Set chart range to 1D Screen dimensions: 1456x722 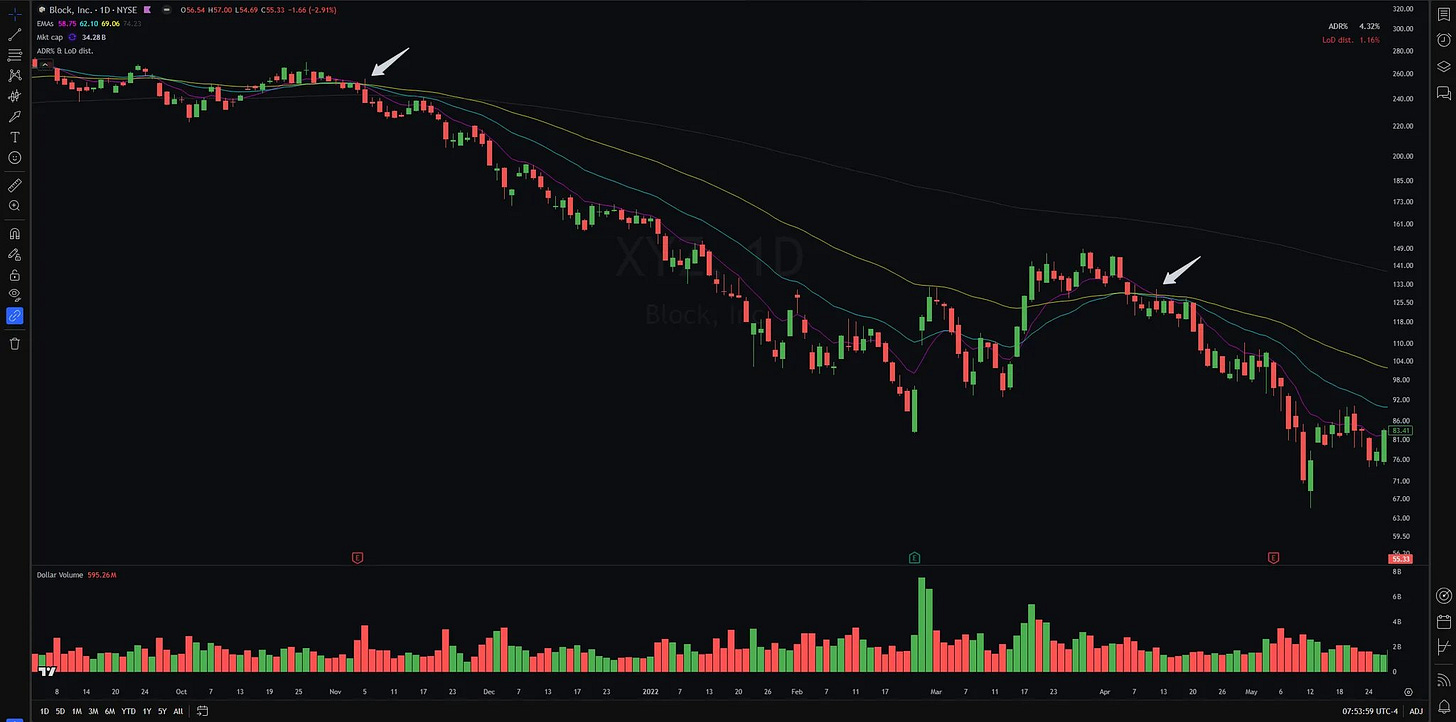(44, 711)
